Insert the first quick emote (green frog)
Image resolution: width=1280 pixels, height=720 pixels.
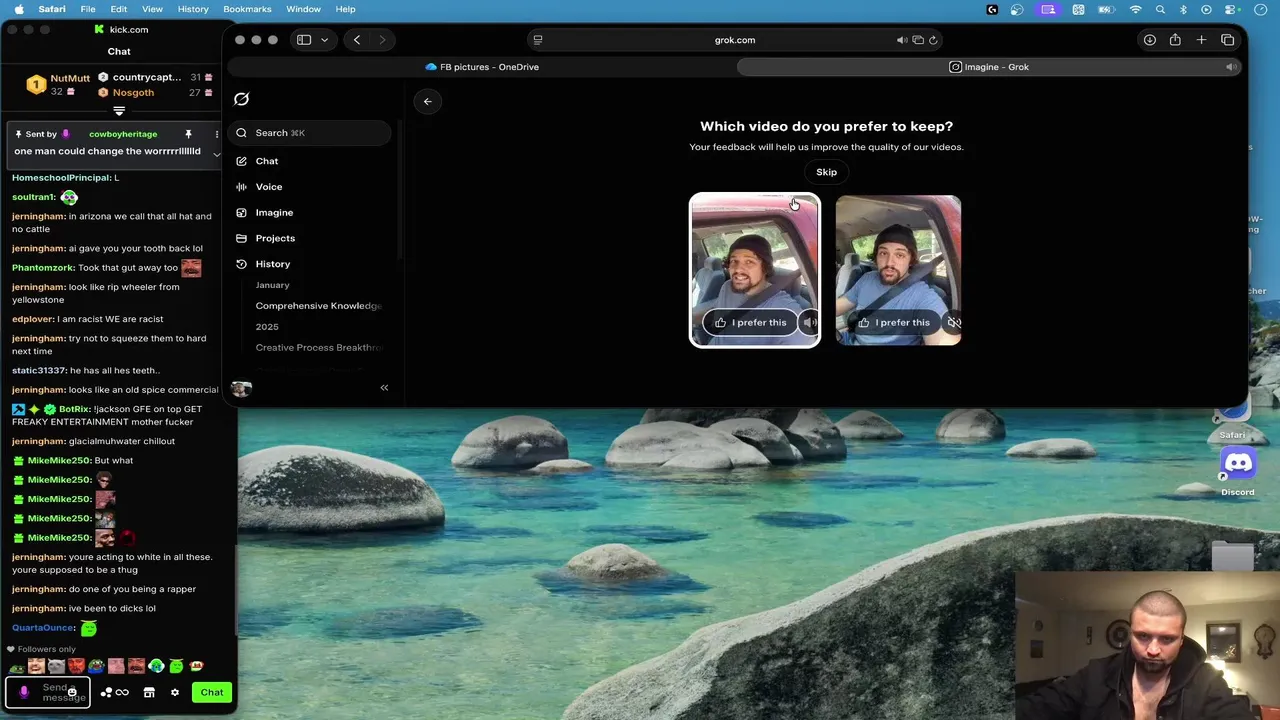17,667
